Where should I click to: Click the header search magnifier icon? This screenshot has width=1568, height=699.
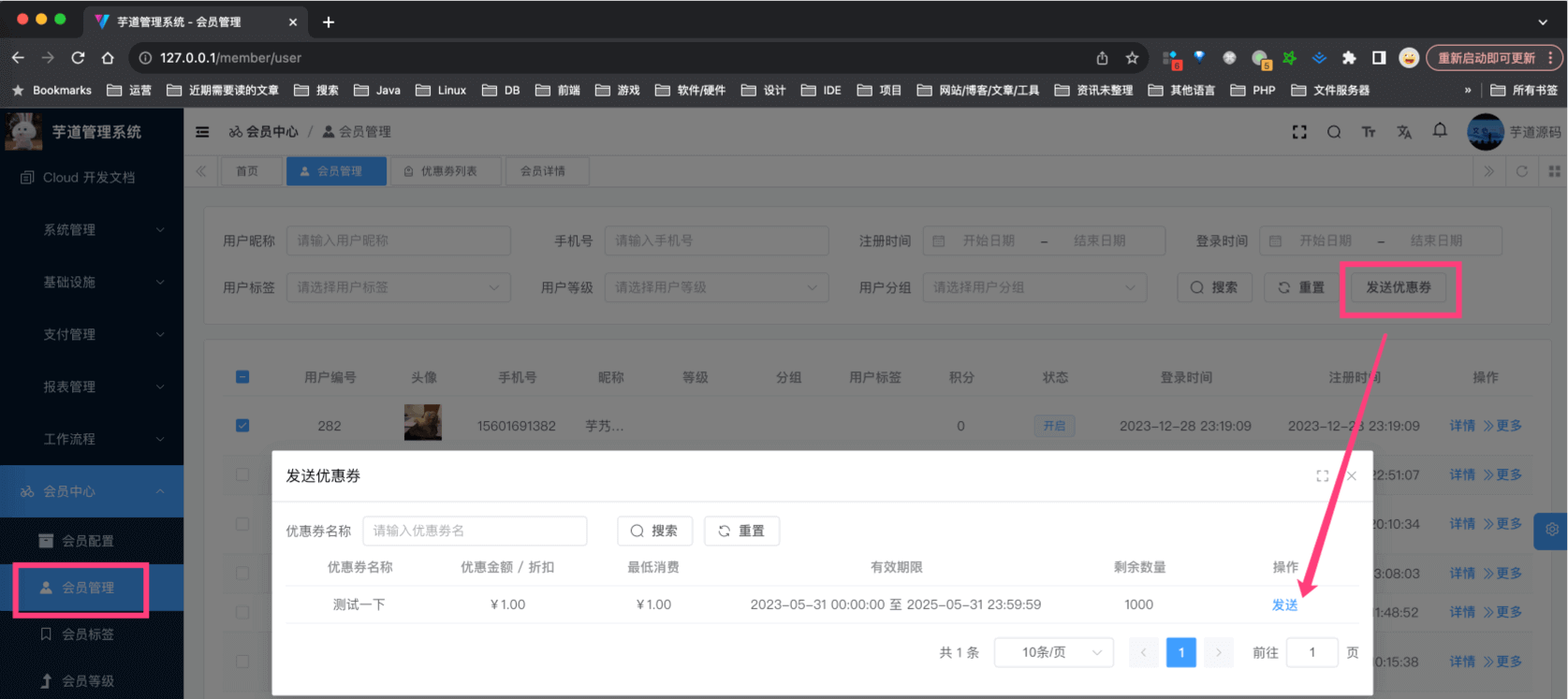[1334, 132]
